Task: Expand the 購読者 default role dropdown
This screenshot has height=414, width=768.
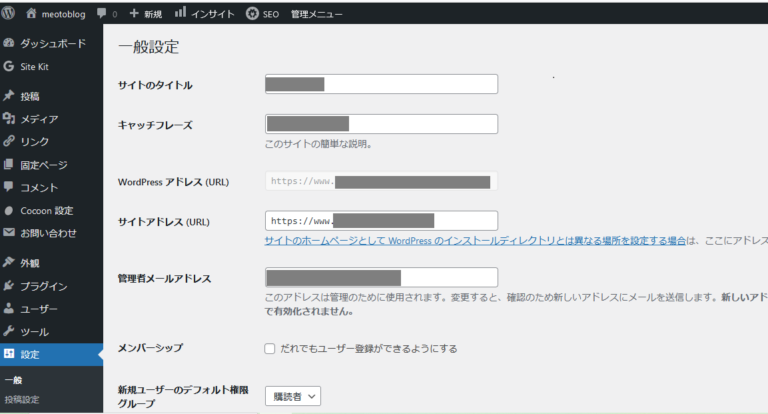Action: 293,397
